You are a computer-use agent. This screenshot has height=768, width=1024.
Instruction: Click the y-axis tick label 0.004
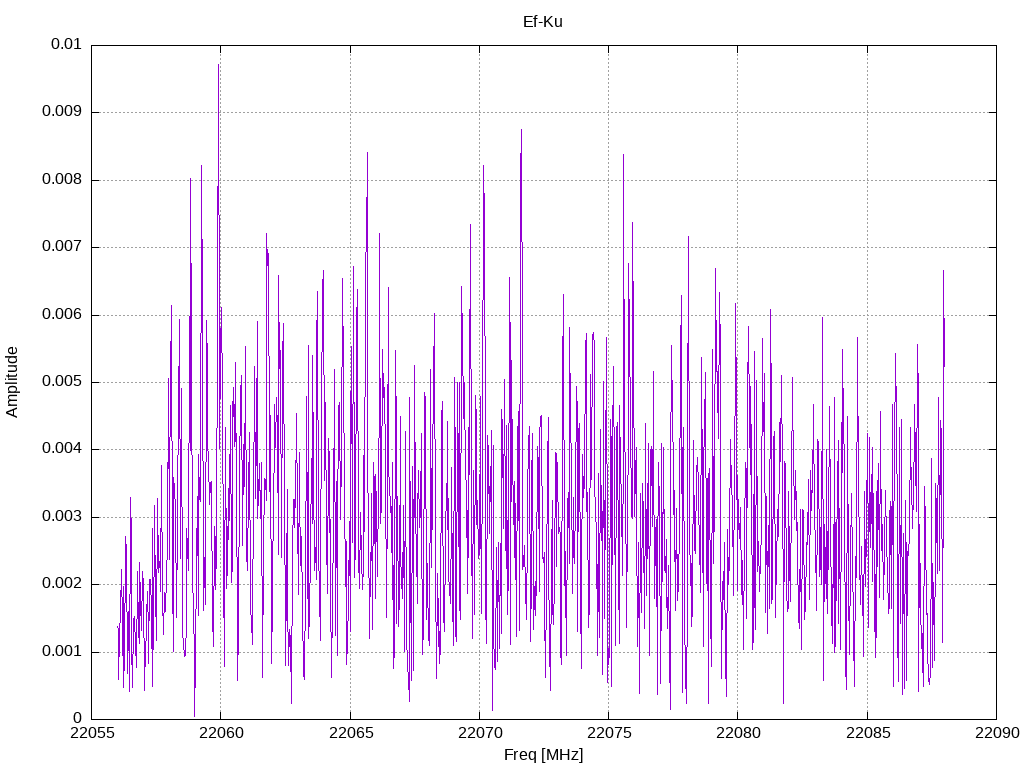[x=62, y=448]
